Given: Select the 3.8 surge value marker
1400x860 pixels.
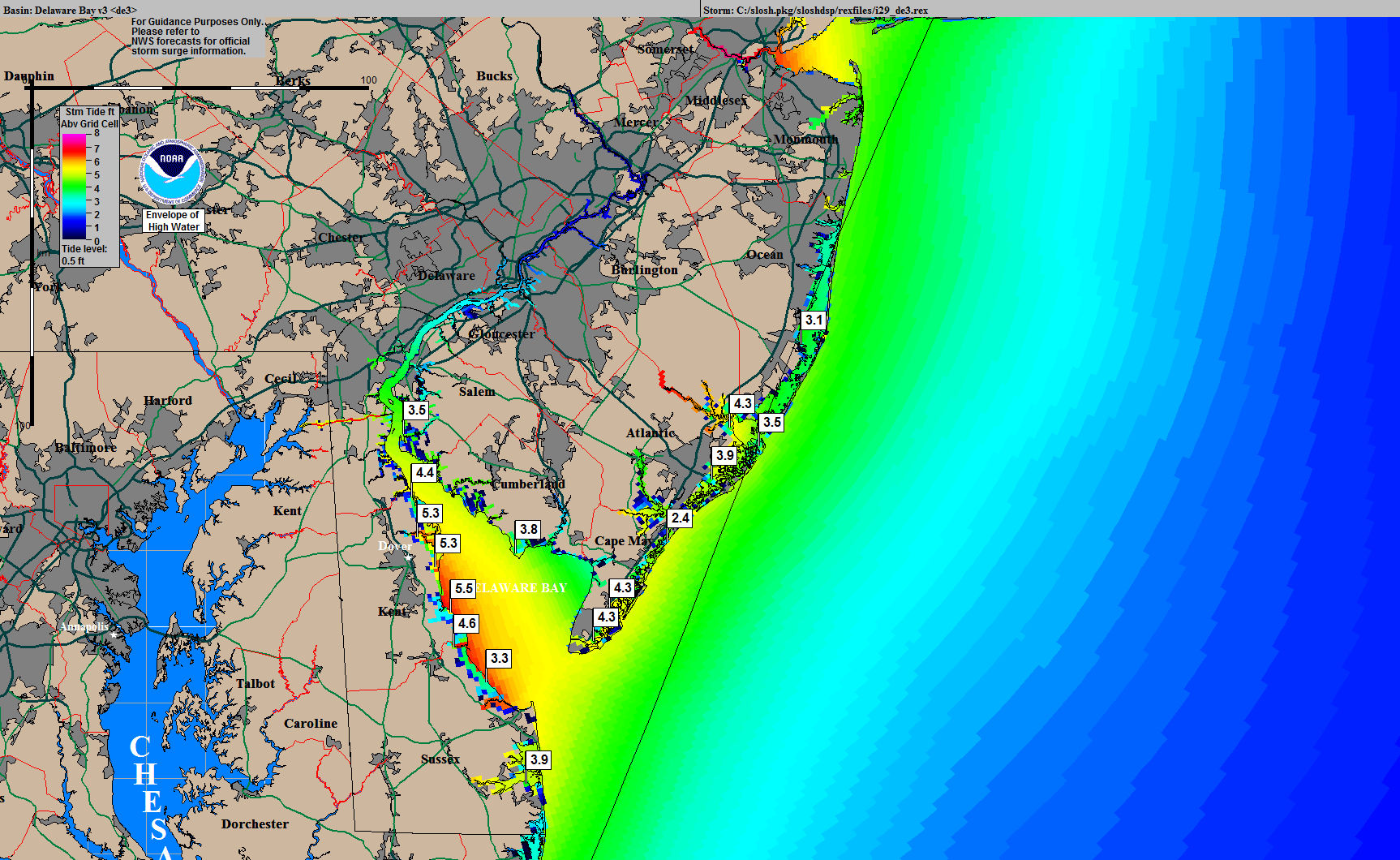Looking at the screenshot, I should click(x=529, y=530).
